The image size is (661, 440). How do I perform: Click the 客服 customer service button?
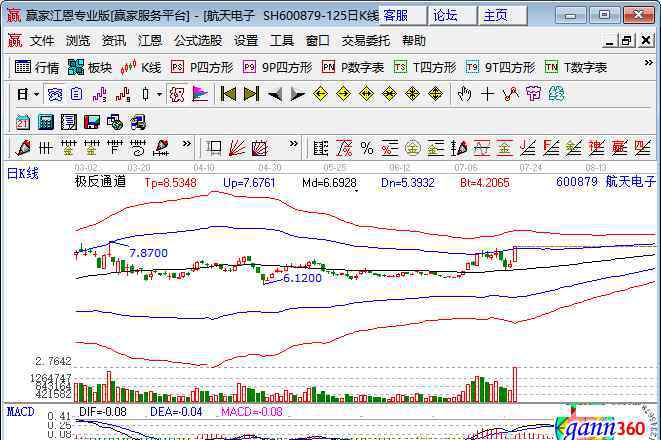pyautogui.click(x=402, y=16)
